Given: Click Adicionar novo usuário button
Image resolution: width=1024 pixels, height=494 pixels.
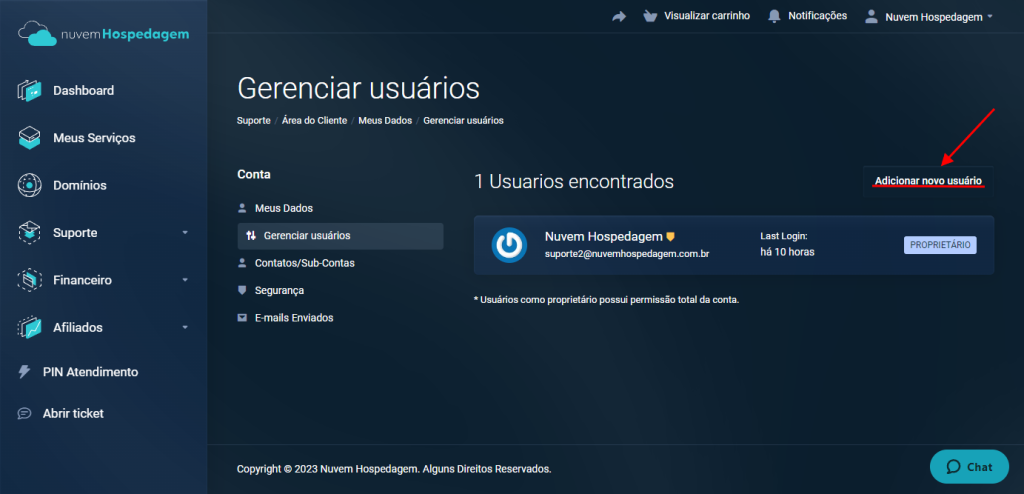Looking at the screenshot, I should point(928,181).
